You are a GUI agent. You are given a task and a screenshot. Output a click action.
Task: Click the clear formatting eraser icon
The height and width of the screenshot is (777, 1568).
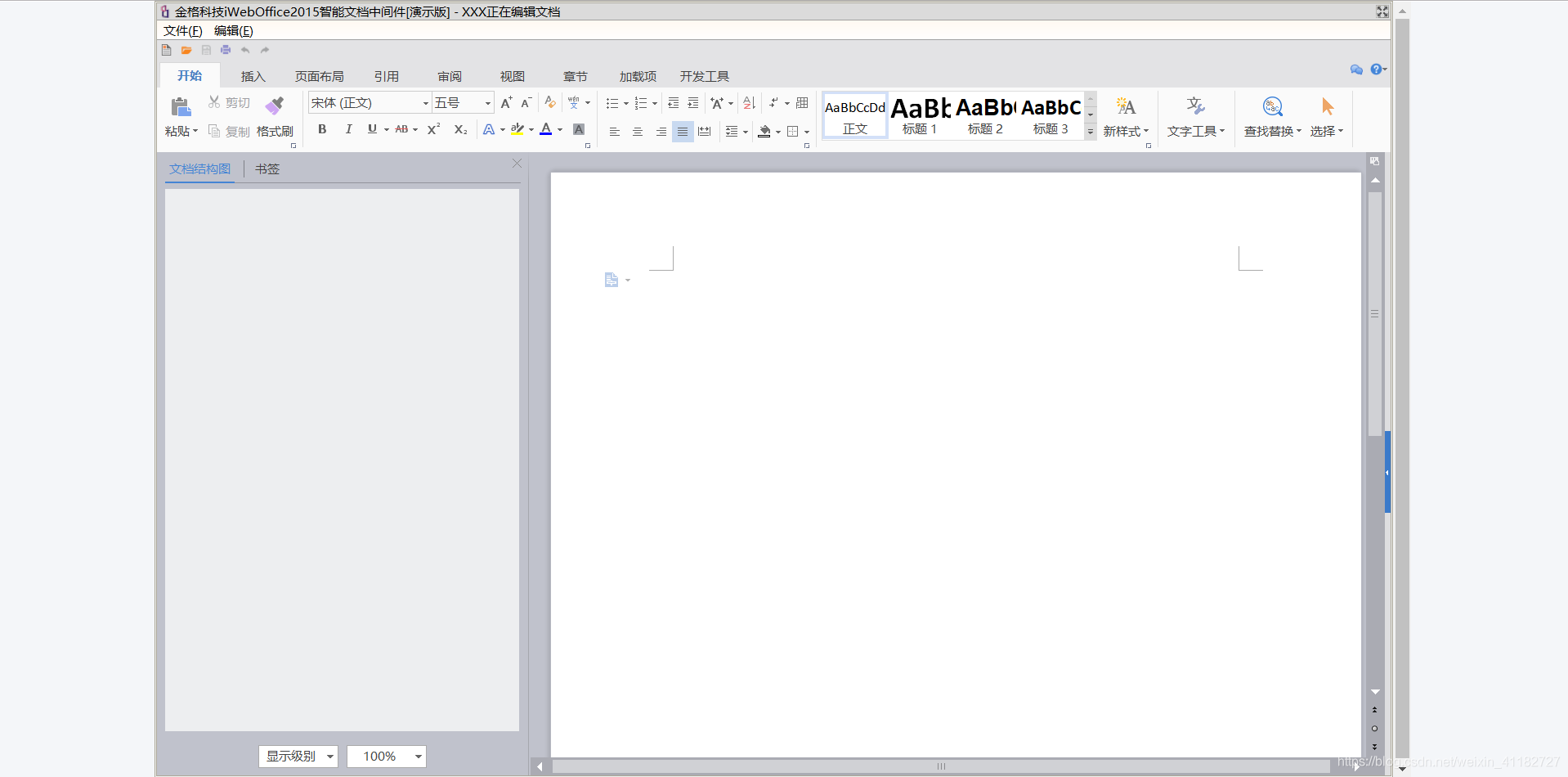point(550,102)
